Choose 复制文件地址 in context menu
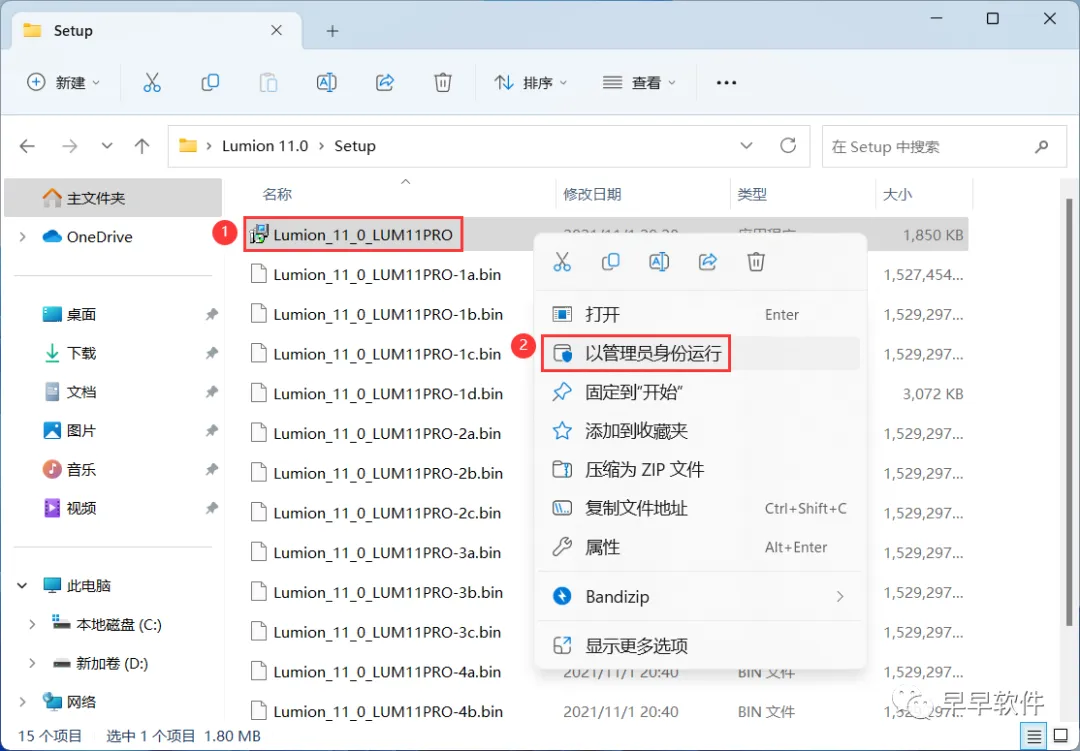 700,508
